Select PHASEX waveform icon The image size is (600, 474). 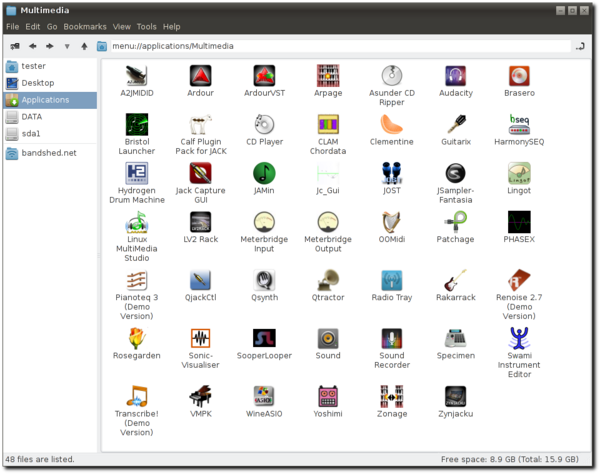(519, 222)
